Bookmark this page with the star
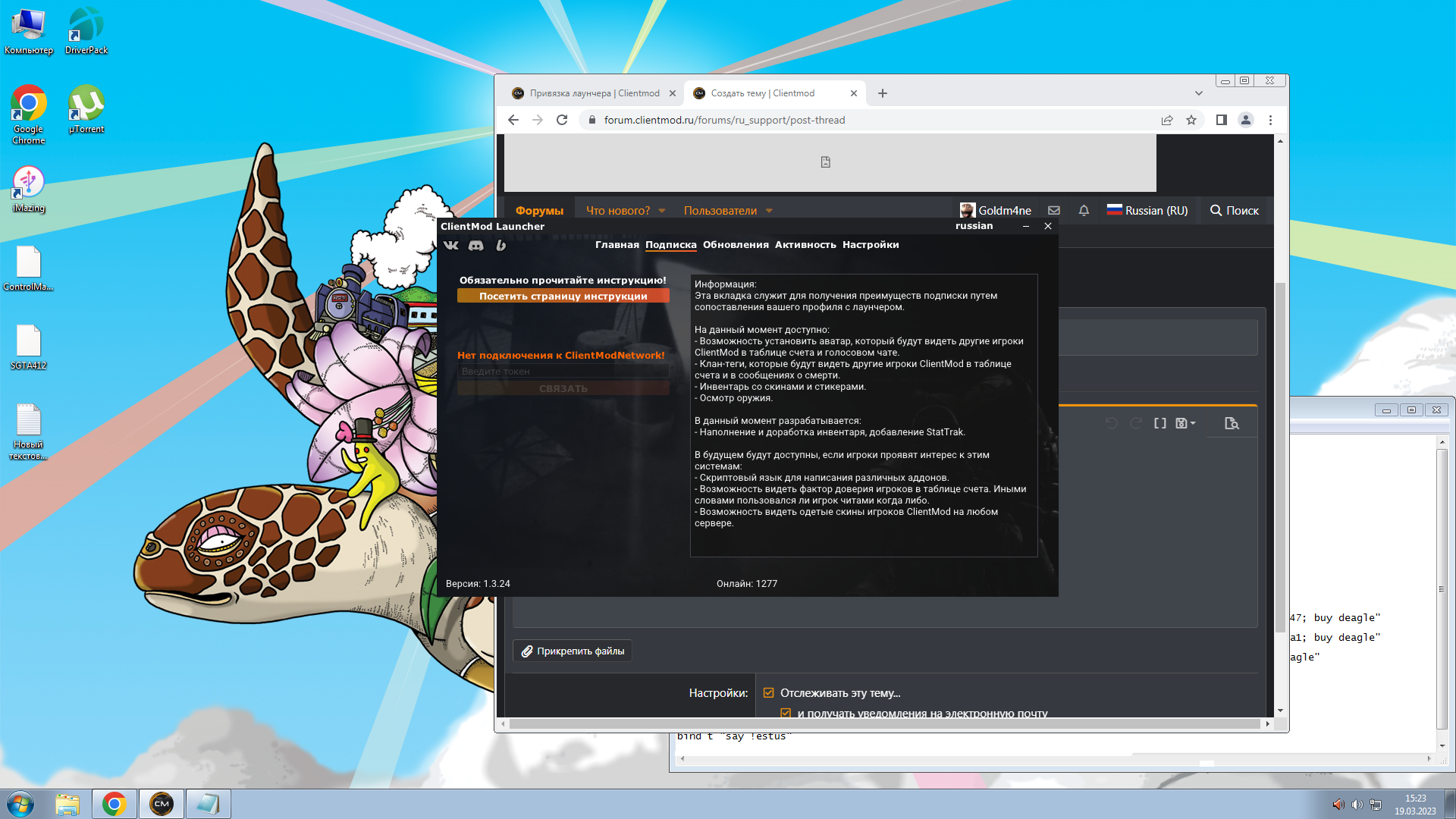This screenshot has width=1456, height=819. pos(1191,120)
